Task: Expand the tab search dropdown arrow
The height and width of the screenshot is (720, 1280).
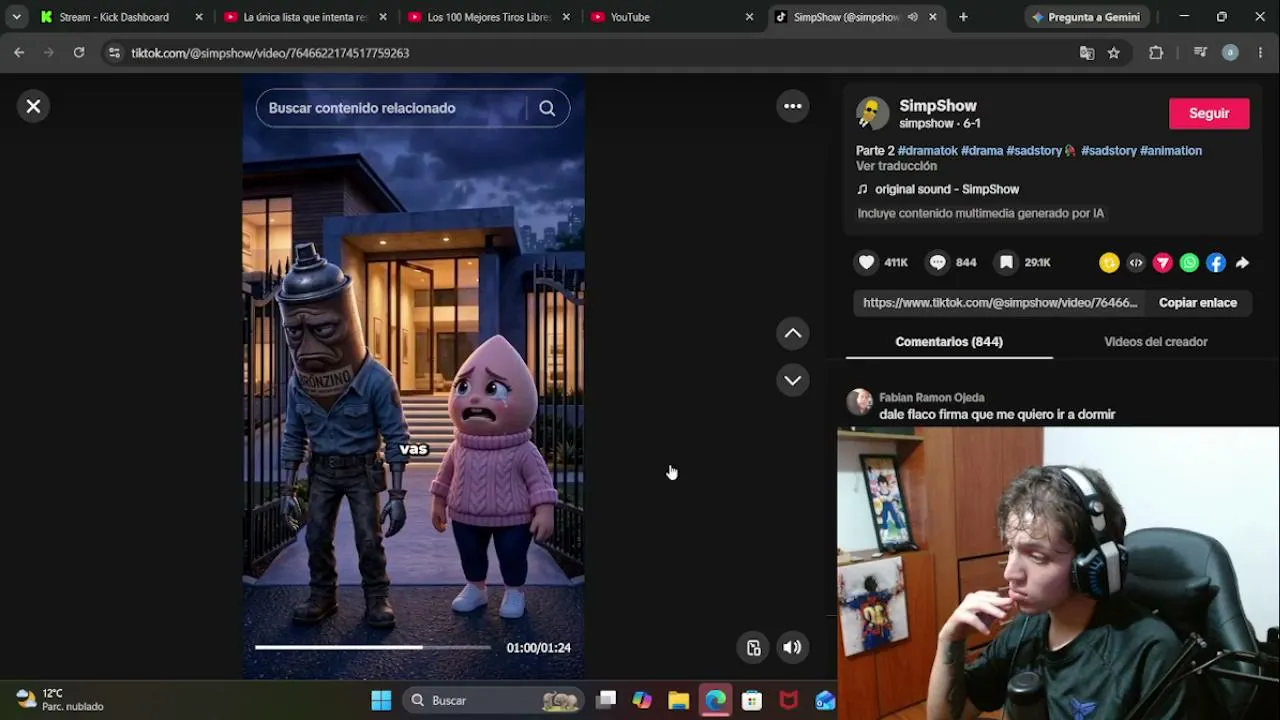Action: coord(16,17)
